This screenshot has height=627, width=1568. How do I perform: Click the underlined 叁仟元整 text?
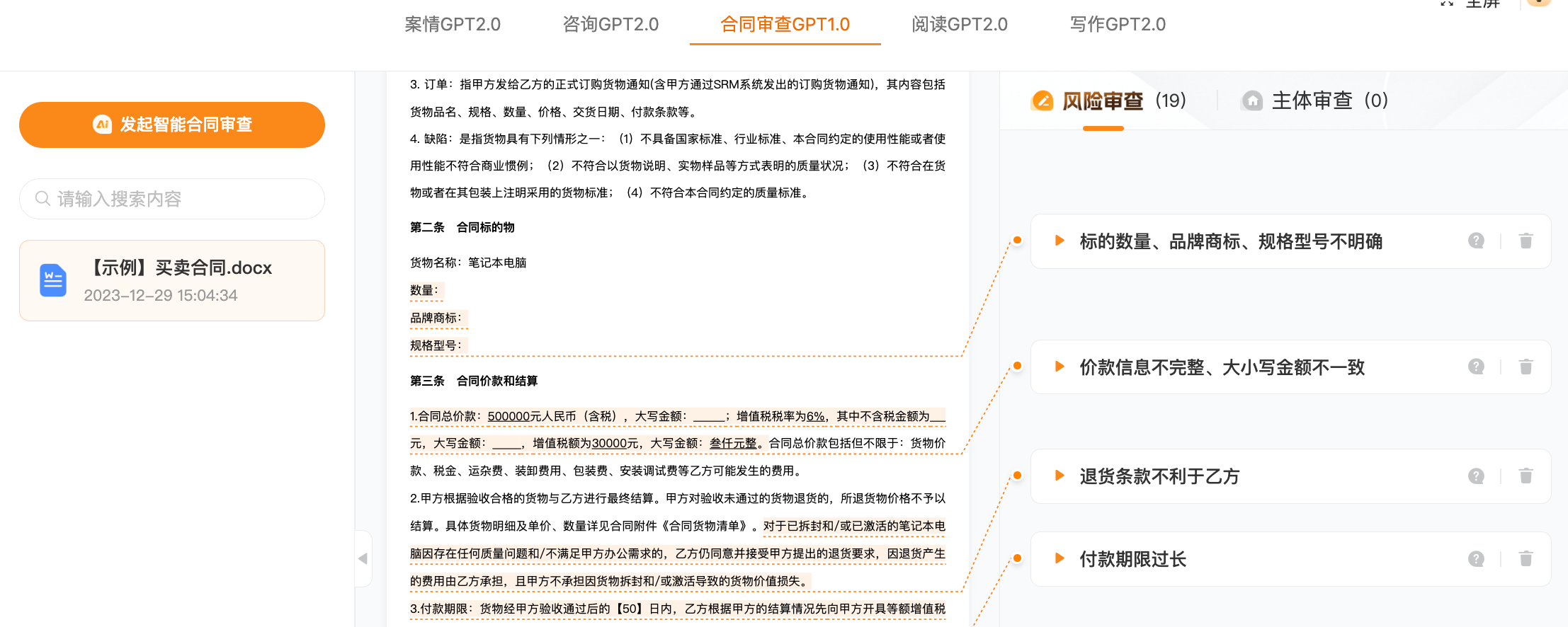click(x=733, y=443)
